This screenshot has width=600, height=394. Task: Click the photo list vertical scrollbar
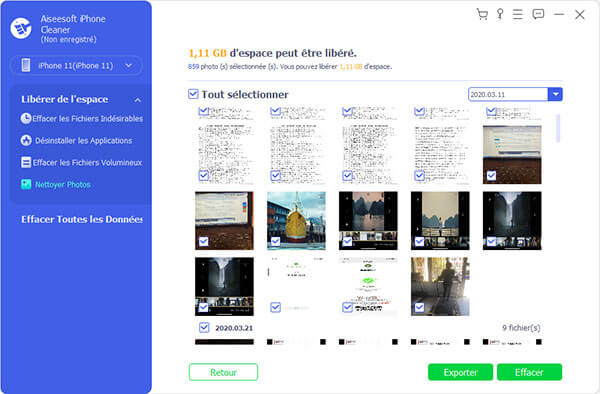pos(558,129)
